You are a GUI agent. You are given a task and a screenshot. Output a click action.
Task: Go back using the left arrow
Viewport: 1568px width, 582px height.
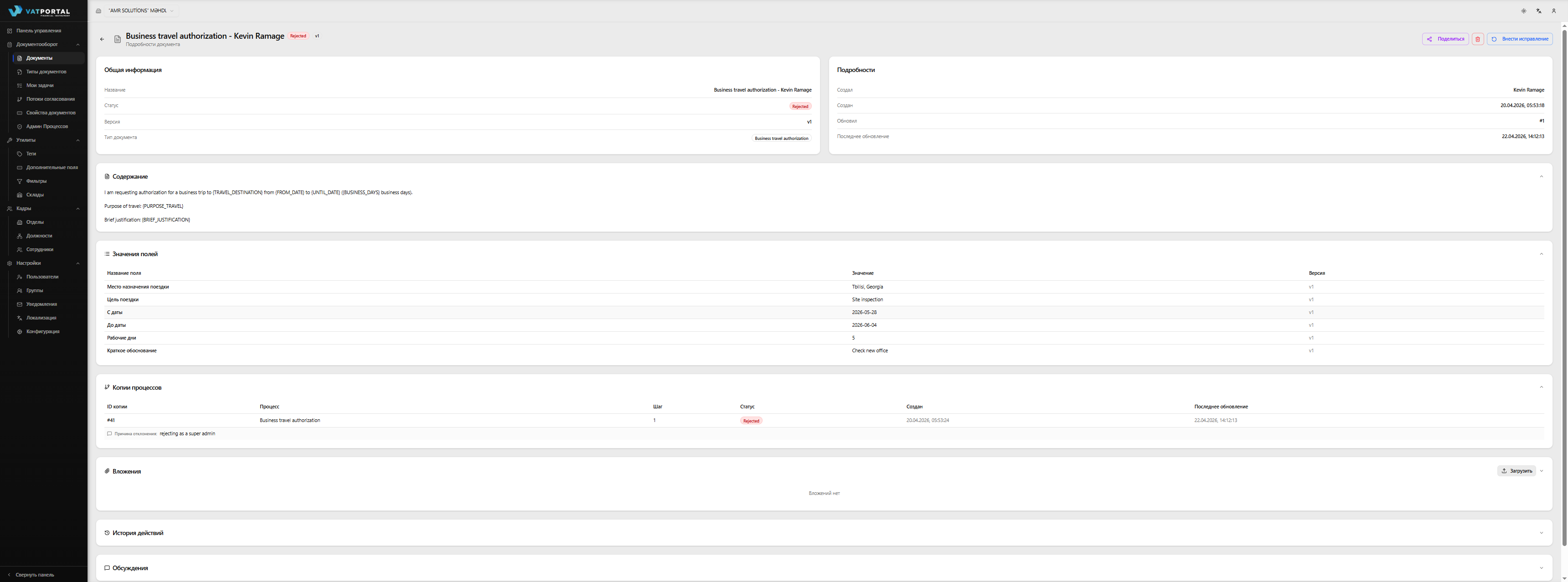click(x=102, y=39)
